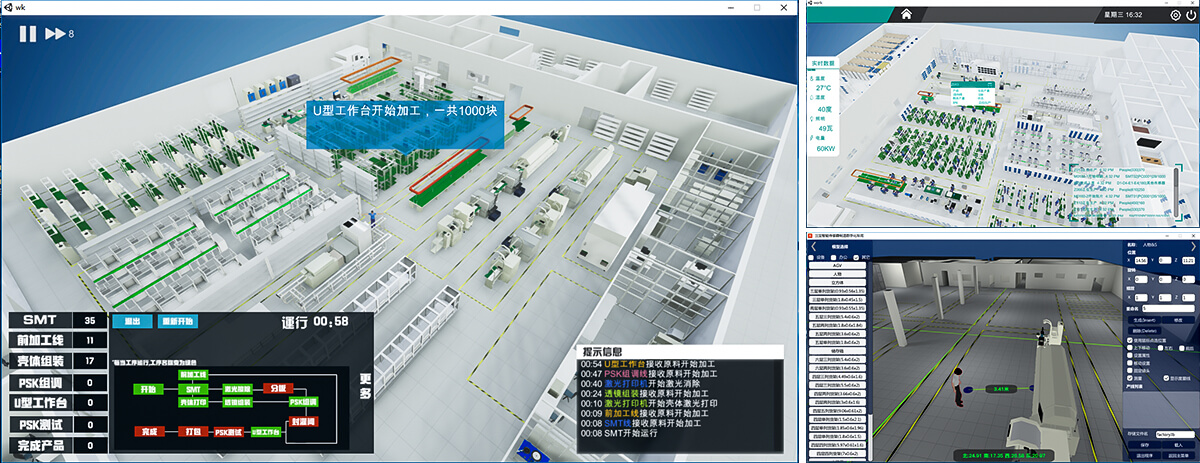Pause the factory simulation playback
1200x463 pixels.
28,34
